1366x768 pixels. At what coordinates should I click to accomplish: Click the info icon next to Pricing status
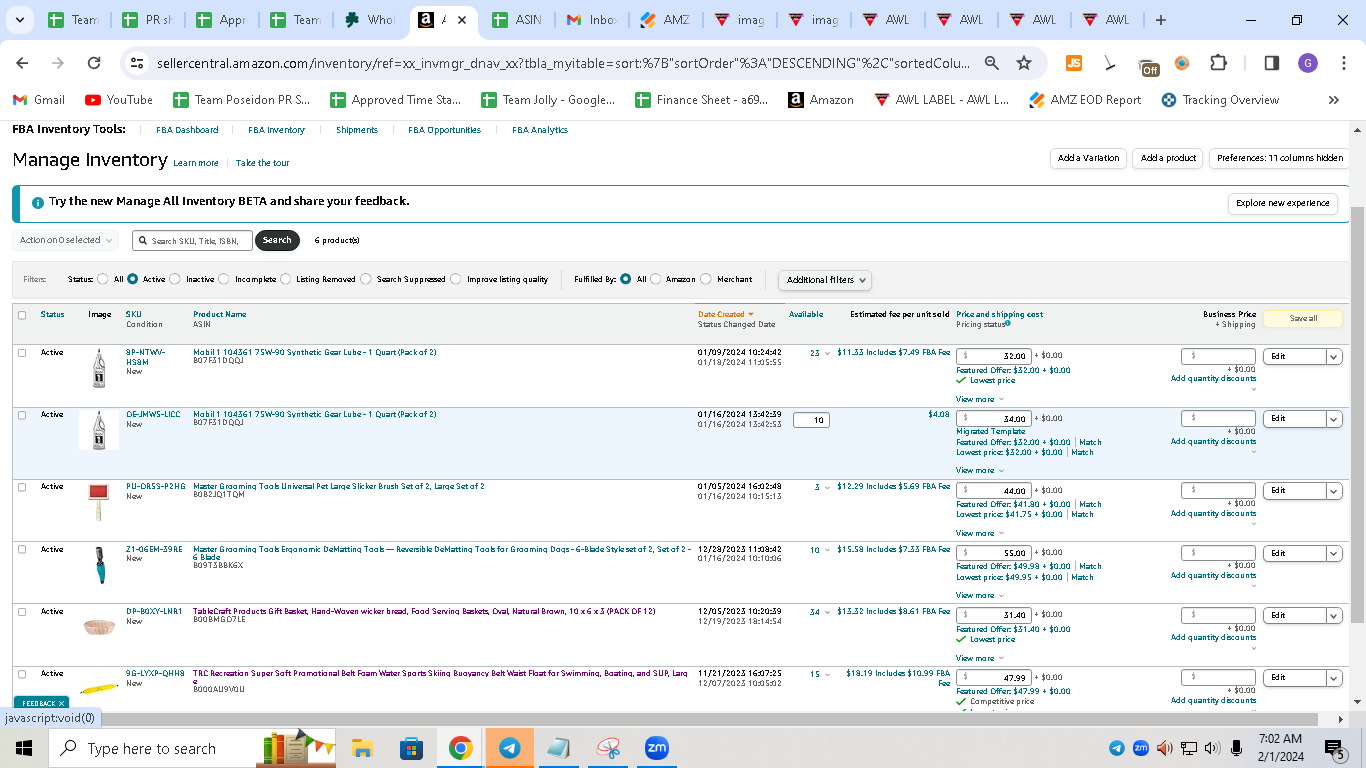[1007, 324]
